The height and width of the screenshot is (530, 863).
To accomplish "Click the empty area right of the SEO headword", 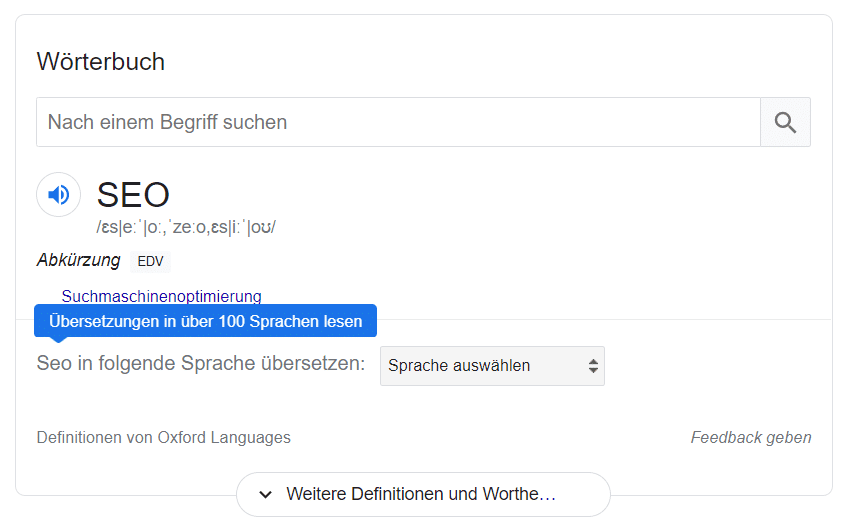I will (x=500, y=195).
